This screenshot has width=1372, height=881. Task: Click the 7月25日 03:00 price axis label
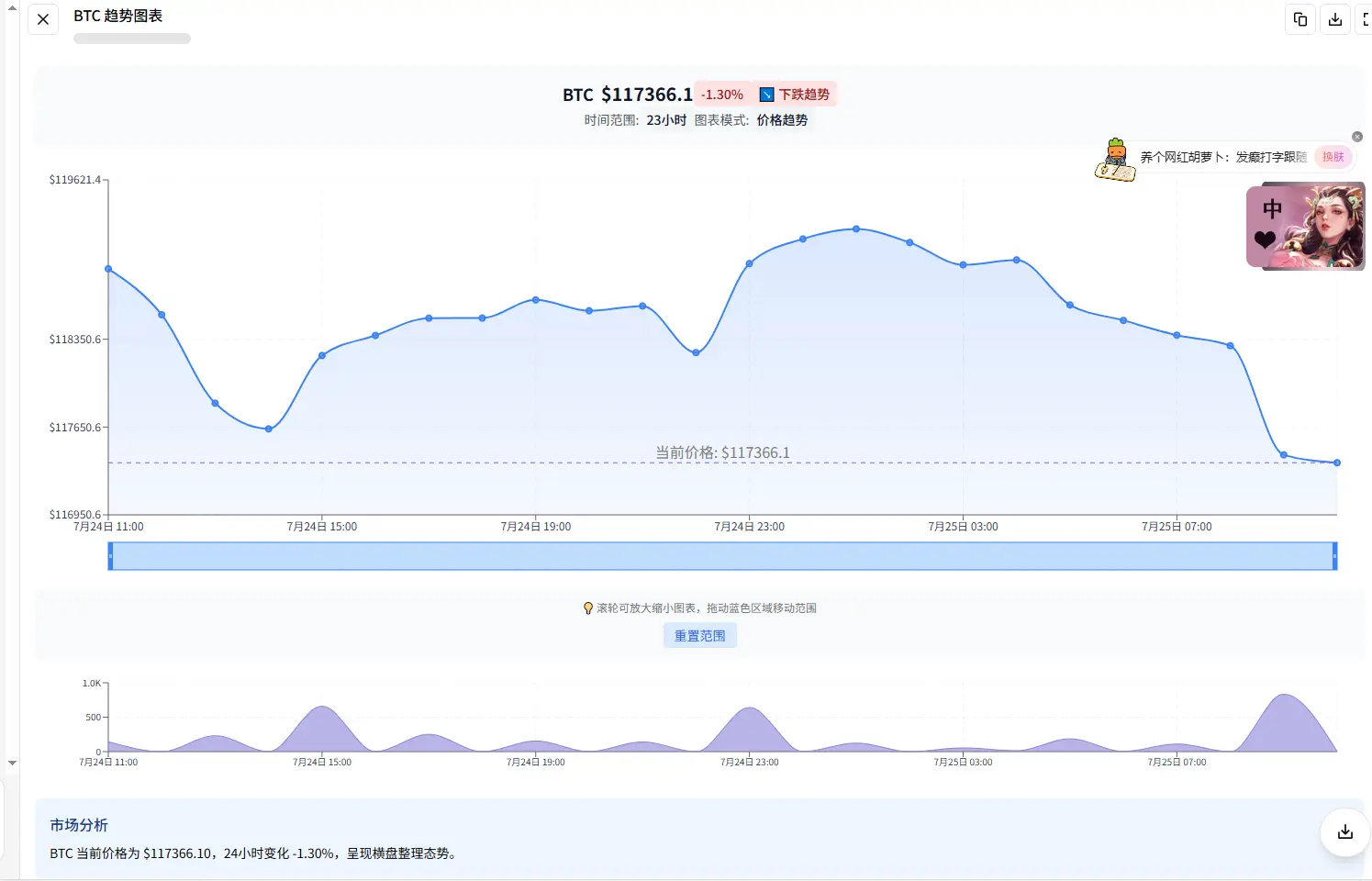point(963,527)
